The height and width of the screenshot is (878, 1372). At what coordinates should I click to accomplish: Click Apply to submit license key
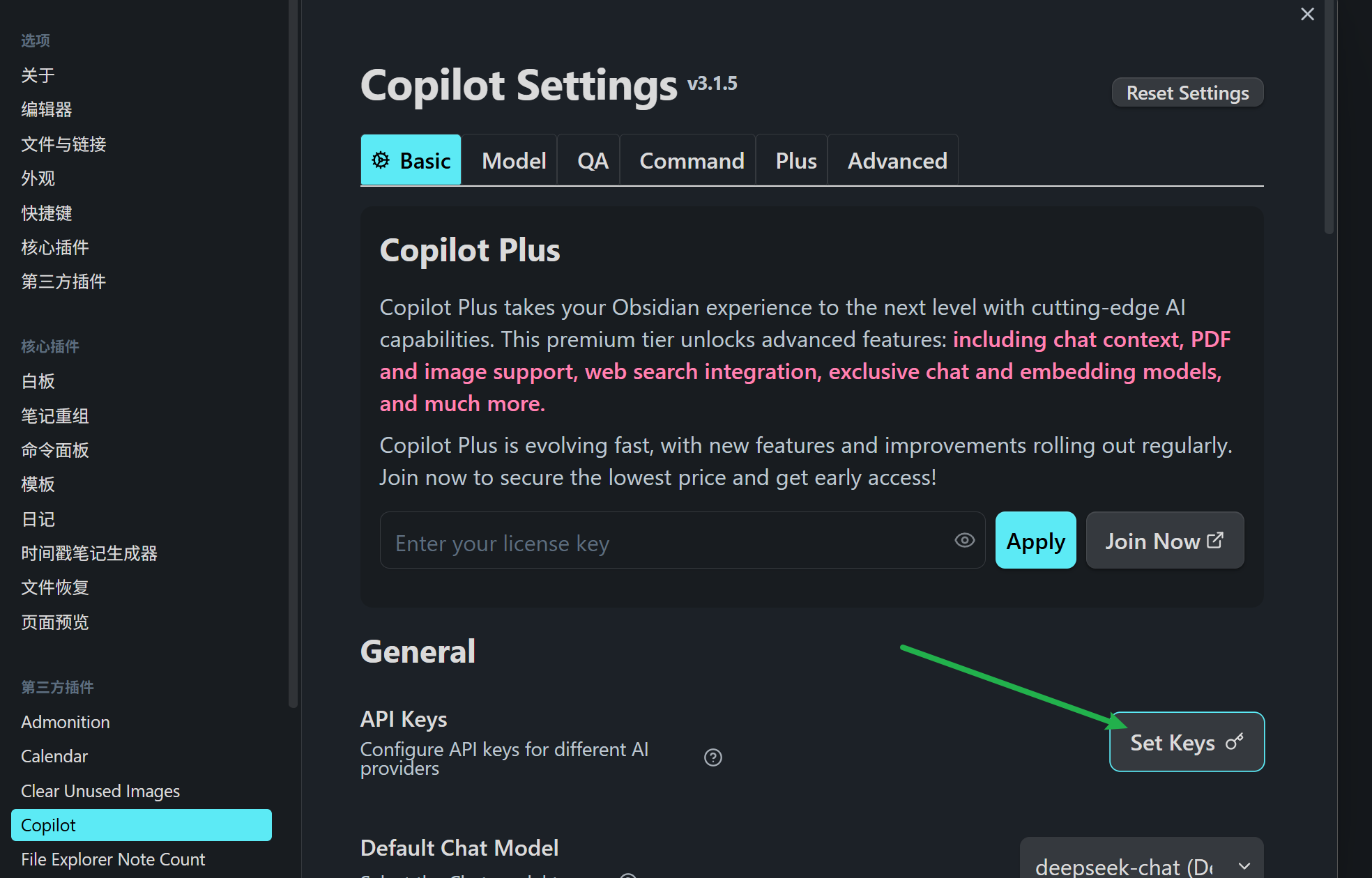[1035, 541]
